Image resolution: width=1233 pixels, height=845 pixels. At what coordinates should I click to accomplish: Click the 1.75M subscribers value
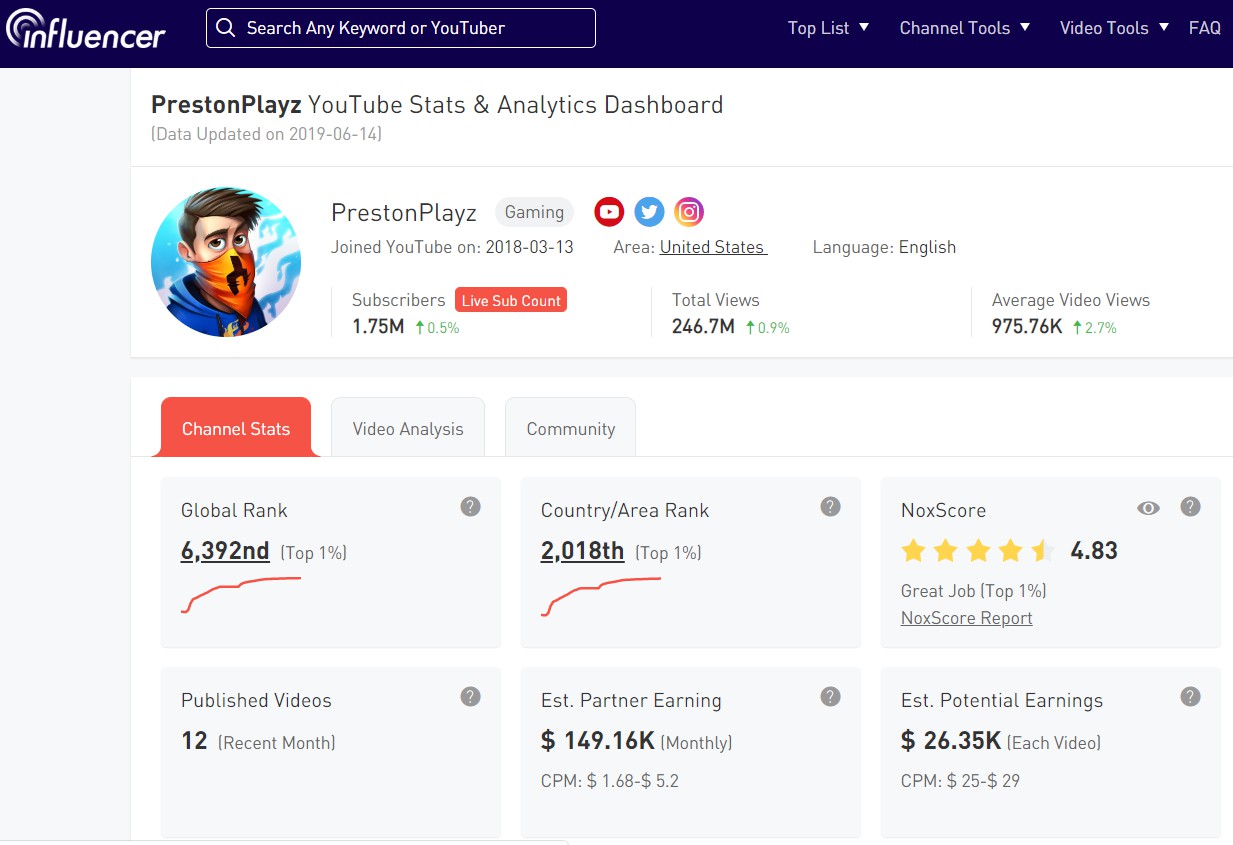pyautogui.click(x=378, y=327)
